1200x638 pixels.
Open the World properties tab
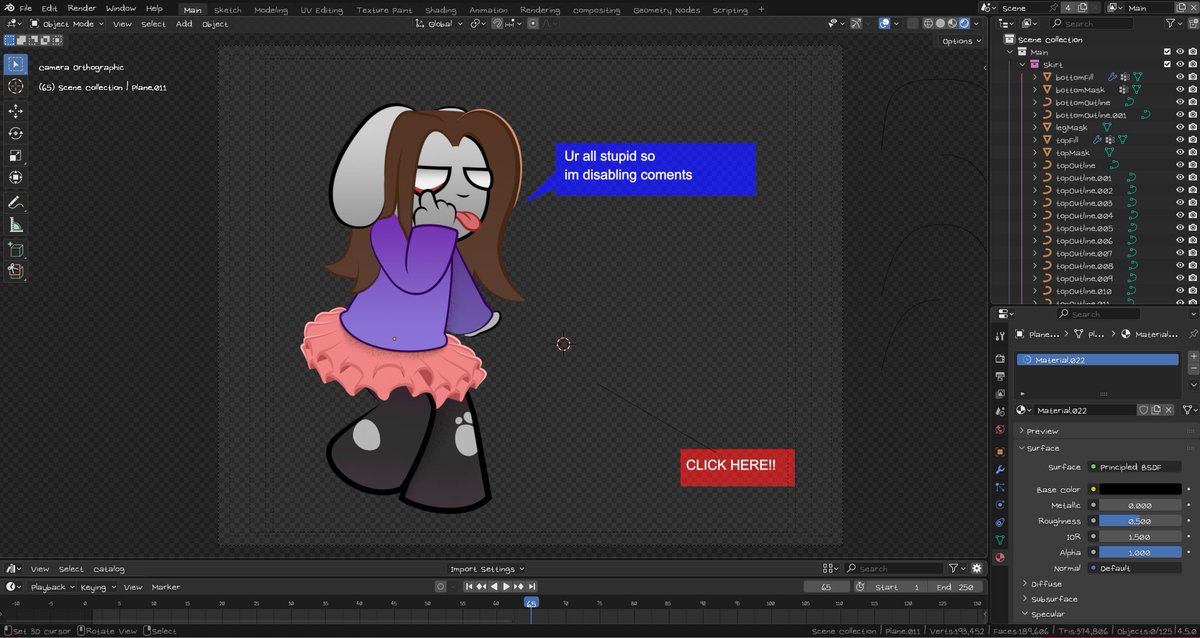coord(1000,430)
